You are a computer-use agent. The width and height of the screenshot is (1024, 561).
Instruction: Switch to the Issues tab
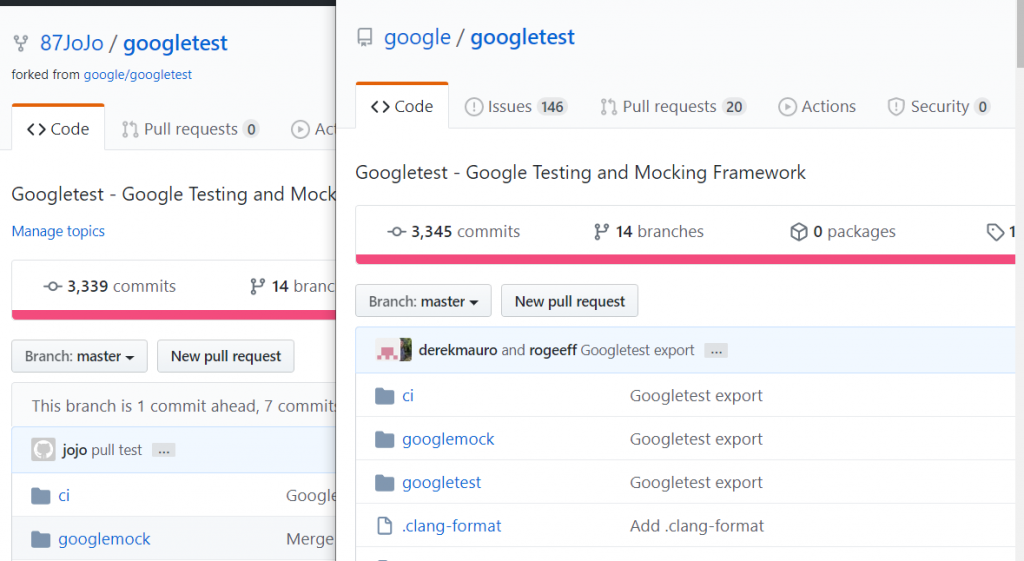(515, 107)
